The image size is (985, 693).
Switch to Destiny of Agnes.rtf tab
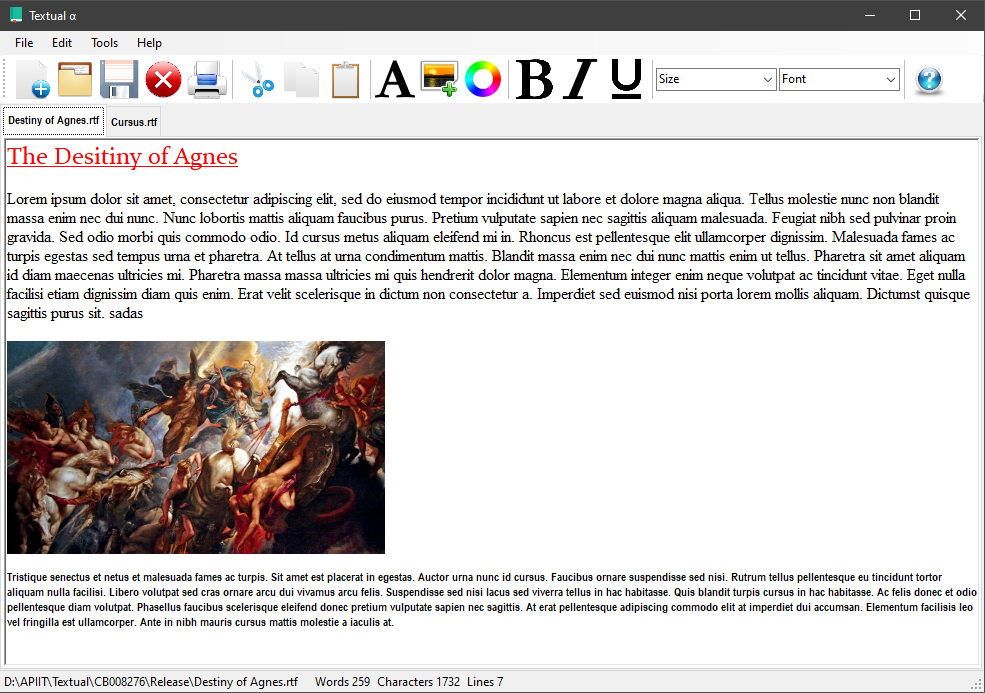pos(53,121)
